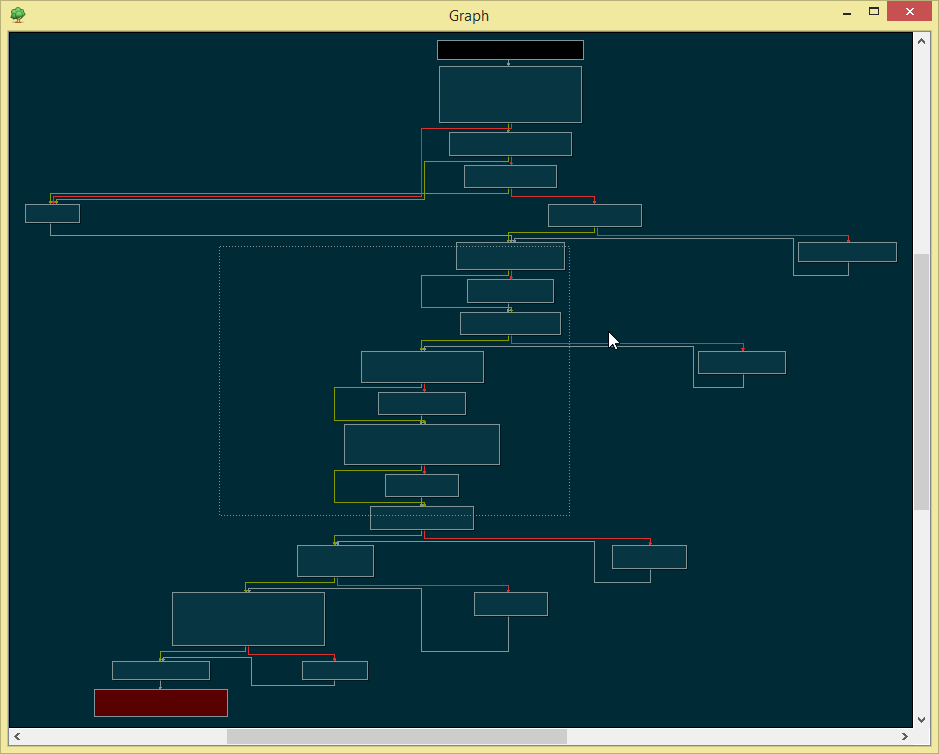The width and height of the screenshot is (939, 754).
Task: Click the horizontal scrollbar thumb
Action: pyautogui.click(x=396, y=736)
